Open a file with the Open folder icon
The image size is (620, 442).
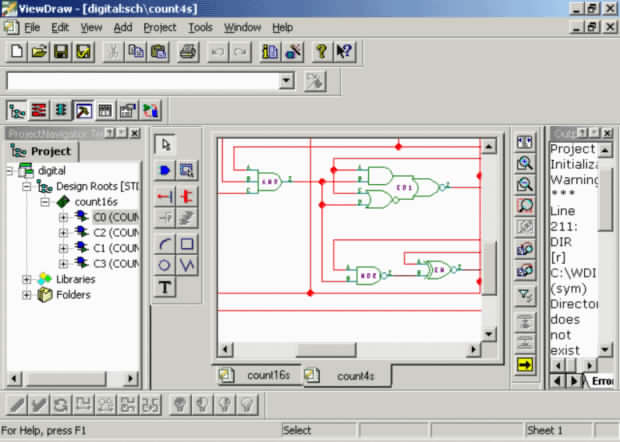(x=39, y=52)
